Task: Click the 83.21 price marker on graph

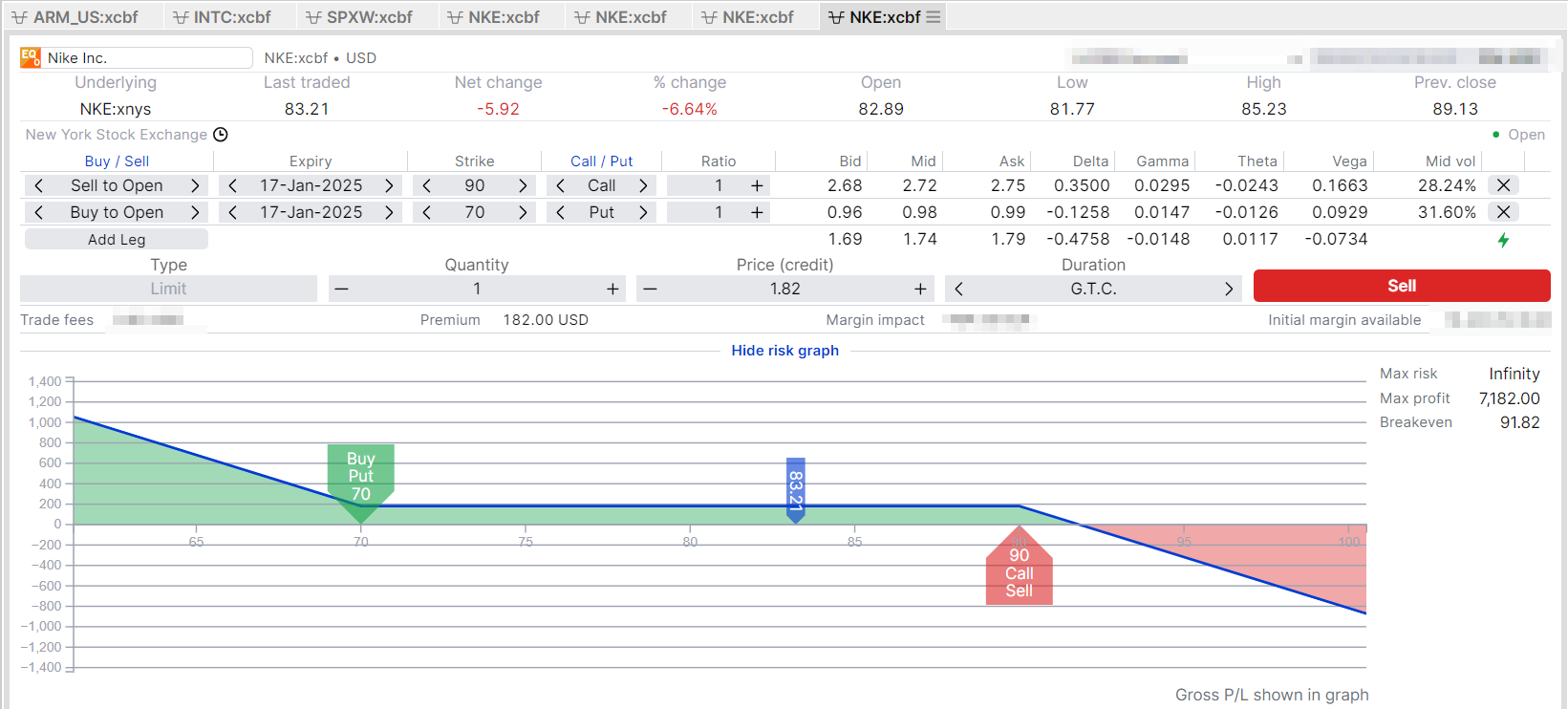Action: [795, 489]
